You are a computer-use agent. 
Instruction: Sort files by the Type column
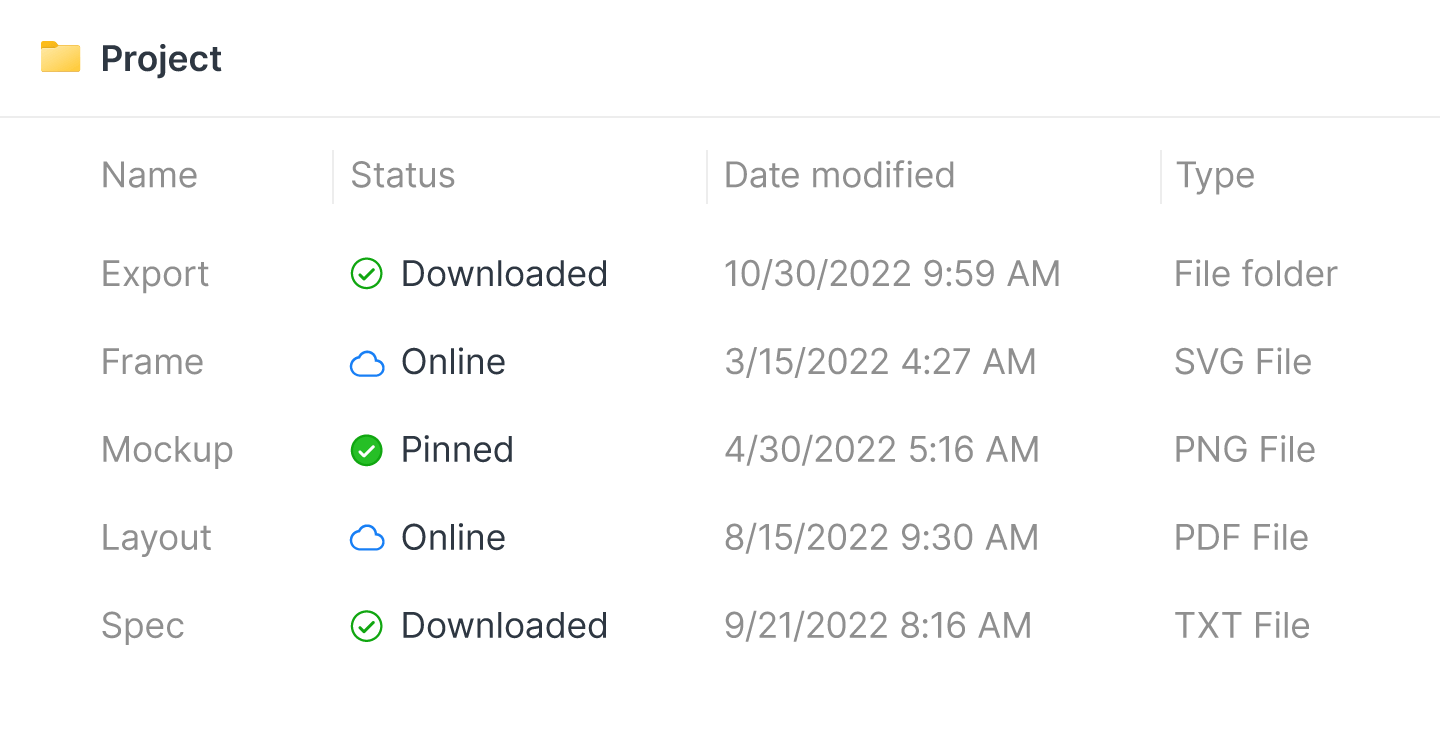(1214, 175)
